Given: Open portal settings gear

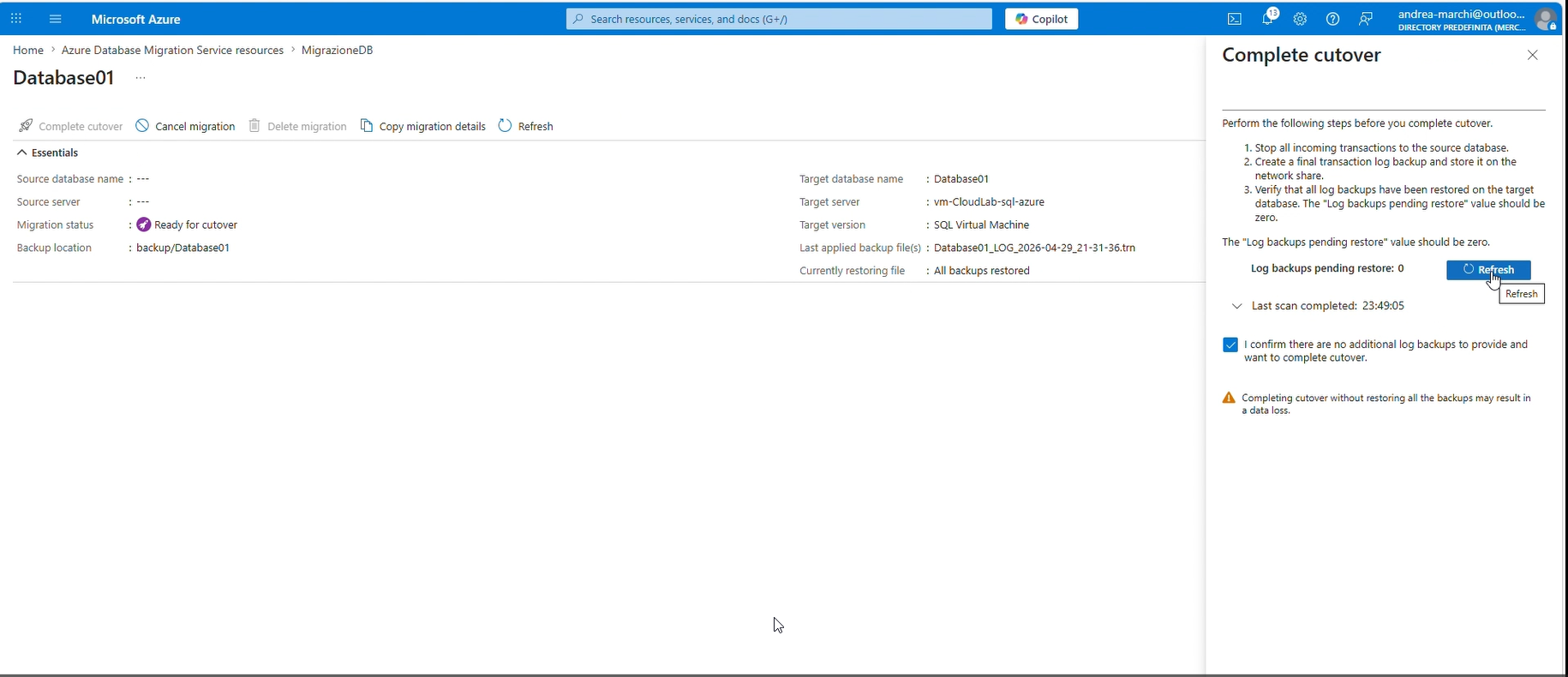Looking at the screenshot, I should 1300,19.
